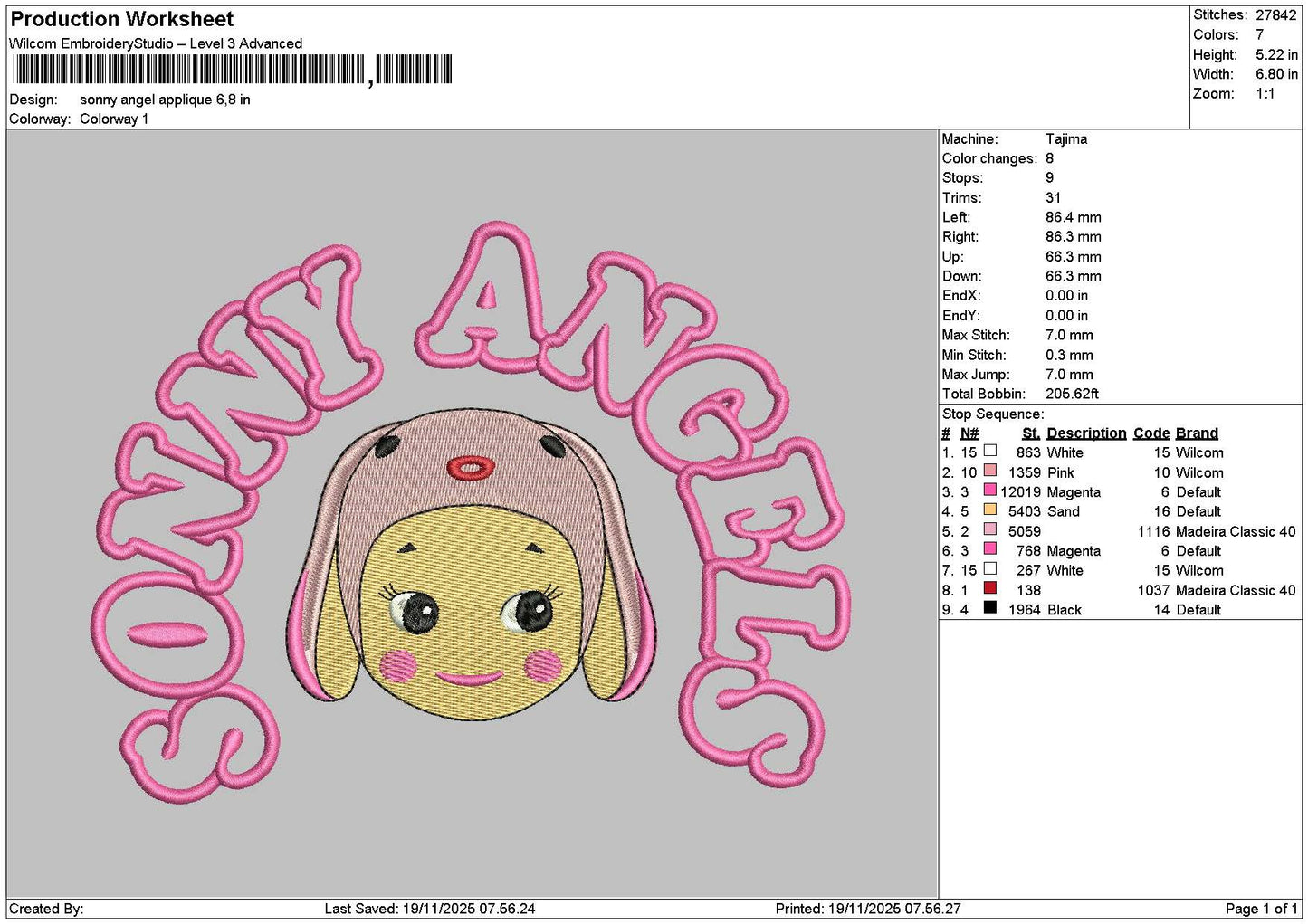This screenshot has width=1308, height=924.
Task: Click the Magenta swatch with 768 stitches
Action: pos(990,549)
